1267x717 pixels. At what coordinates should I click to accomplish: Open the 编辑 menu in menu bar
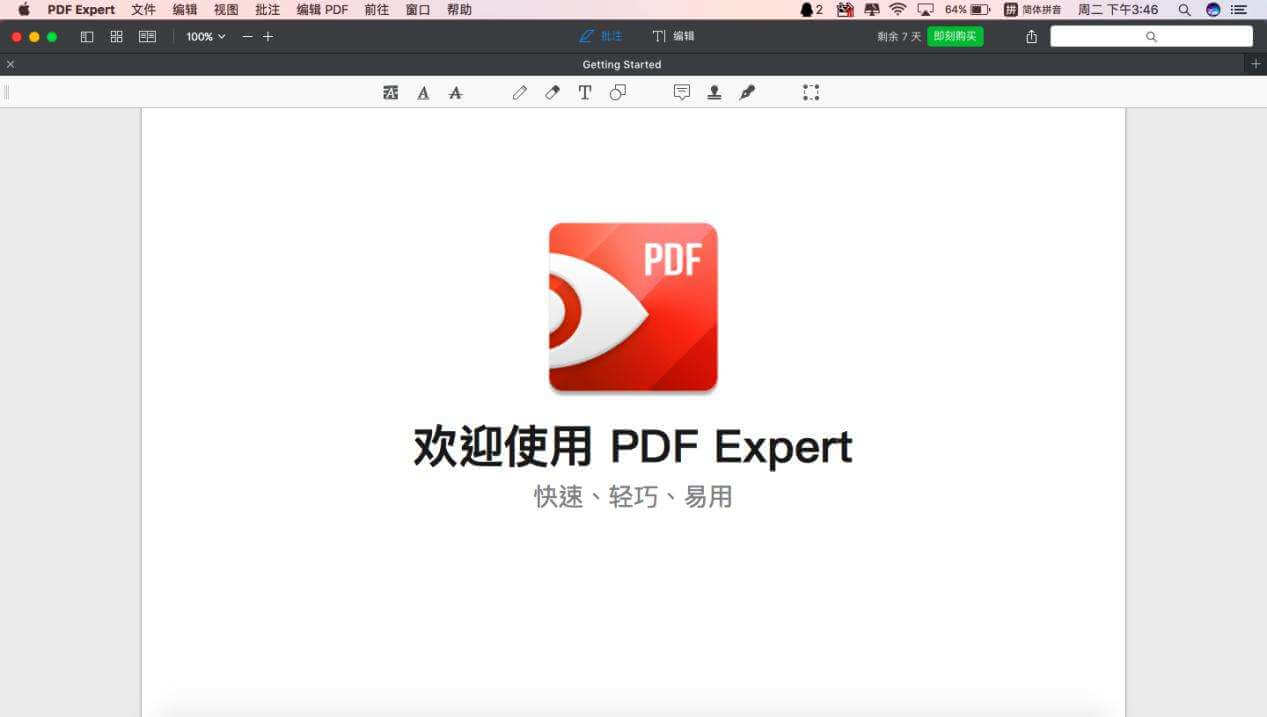point(185,9)
